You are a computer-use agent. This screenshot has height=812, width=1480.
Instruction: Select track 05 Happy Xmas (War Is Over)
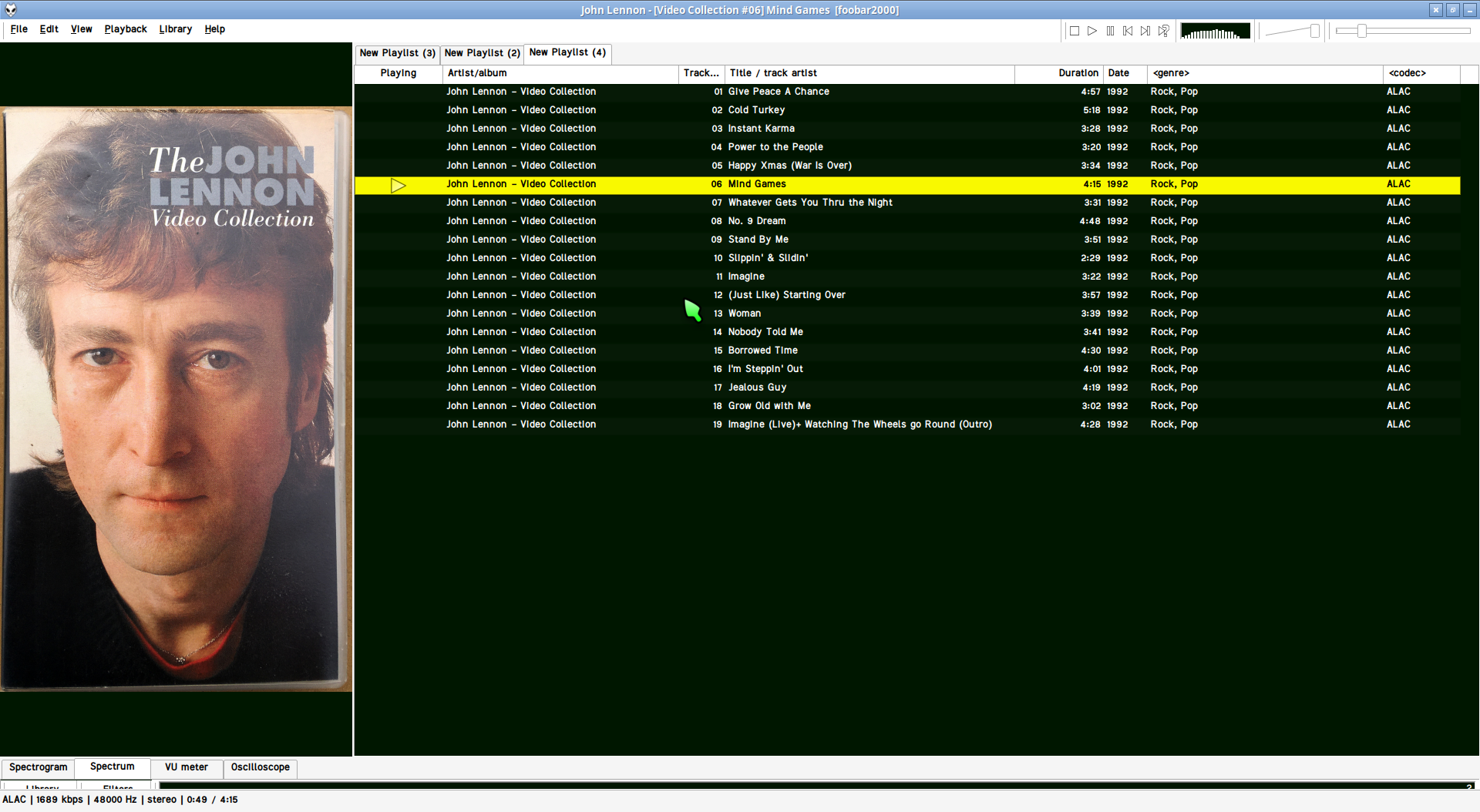pos(907,166)
